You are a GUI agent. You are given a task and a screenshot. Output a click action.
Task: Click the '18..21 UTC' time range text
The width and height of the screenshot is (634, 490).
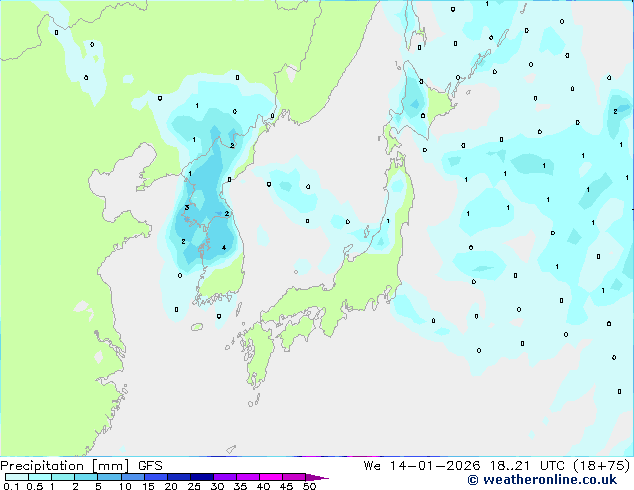527,466
